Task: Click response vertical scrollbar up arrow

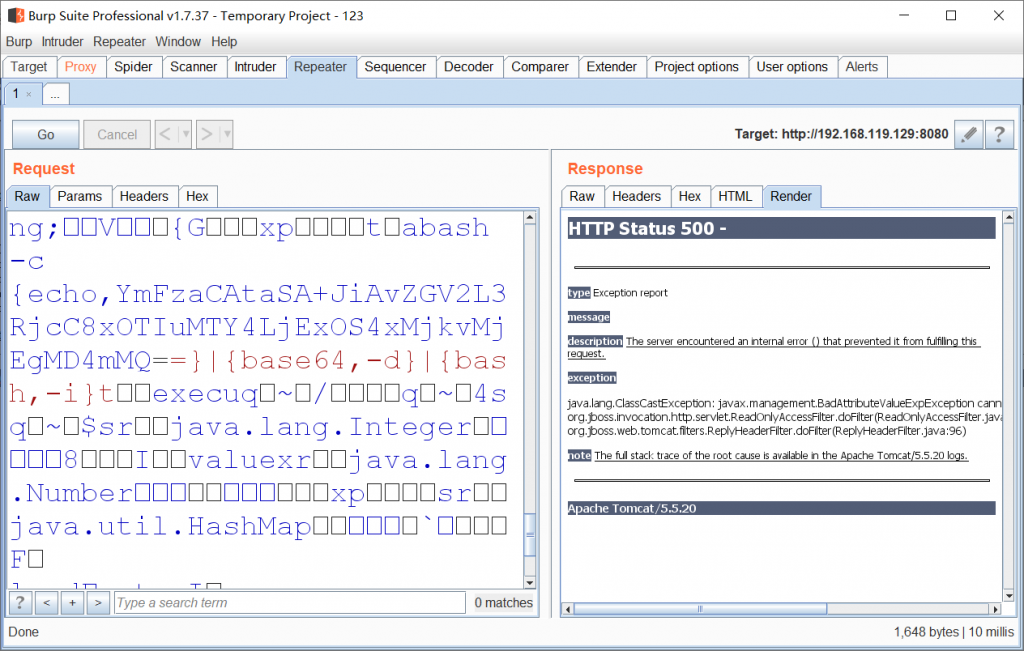Action: click(x=1009, y=217)
